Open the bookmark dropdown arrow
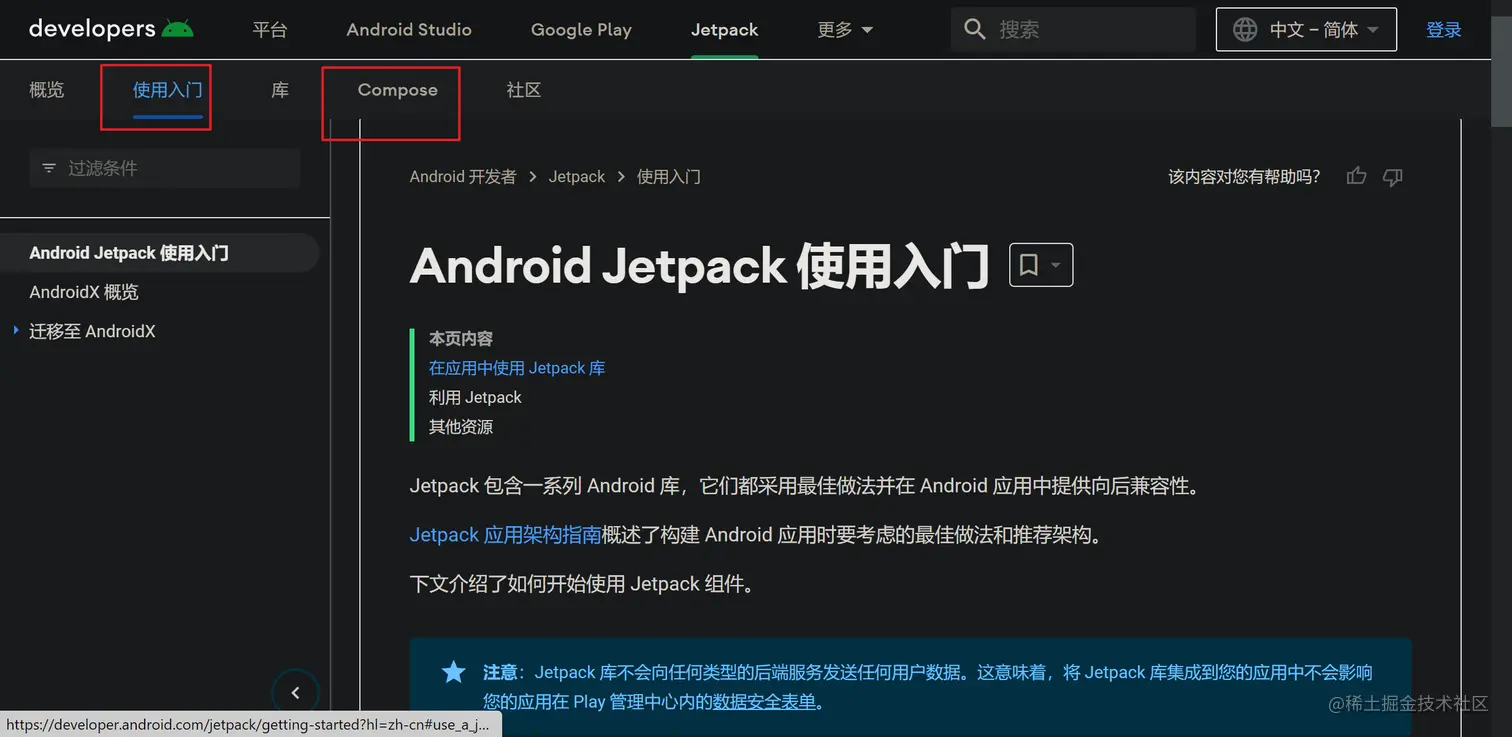This screenshot has height=737, width=1512. [1056, 265]
